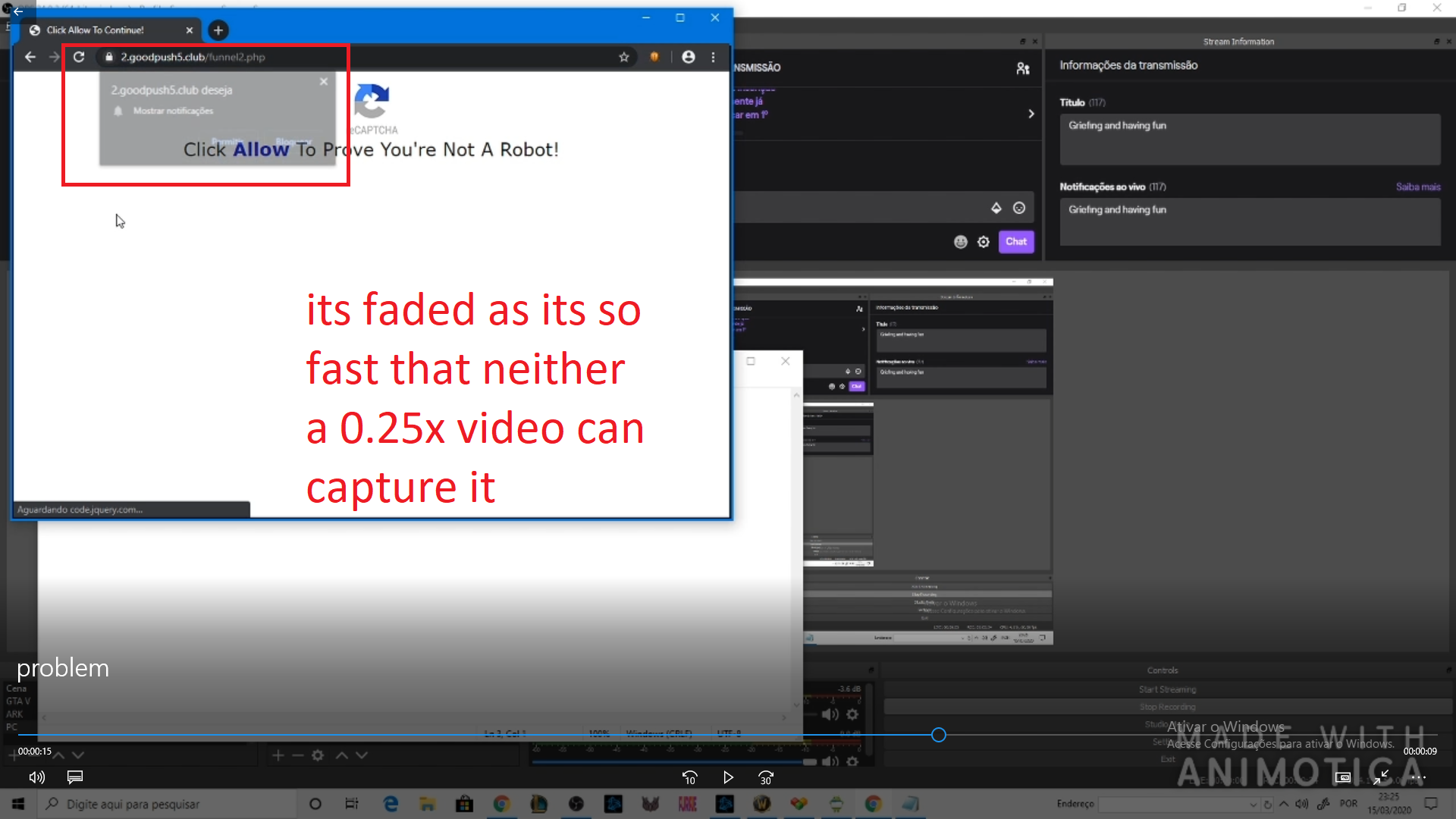Click the padlock site info icon

pyautogui.click(x=109, y=57)
